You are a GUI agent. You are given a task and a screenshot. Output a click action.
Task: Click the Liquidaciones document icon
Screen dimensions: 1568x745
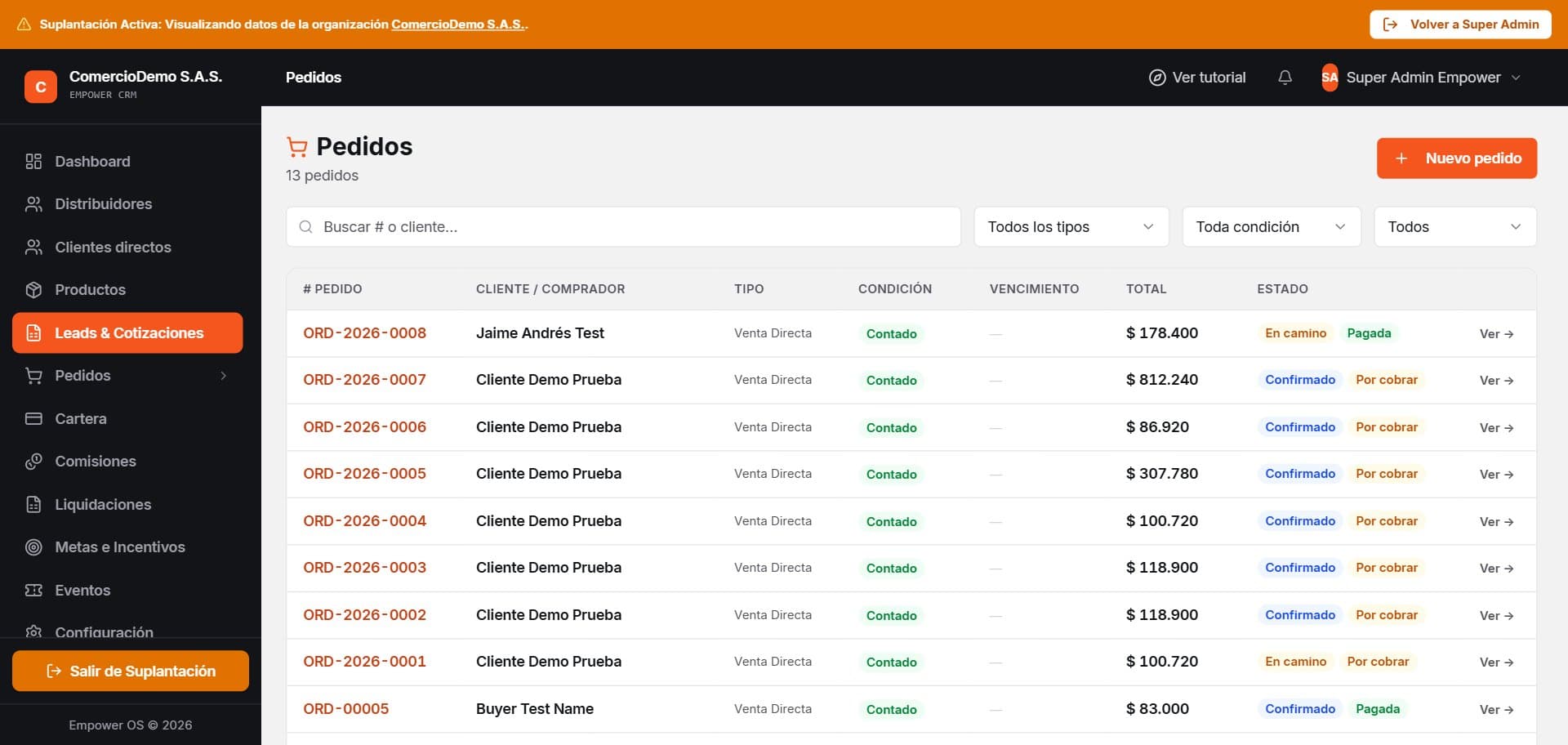click(33, 504)
